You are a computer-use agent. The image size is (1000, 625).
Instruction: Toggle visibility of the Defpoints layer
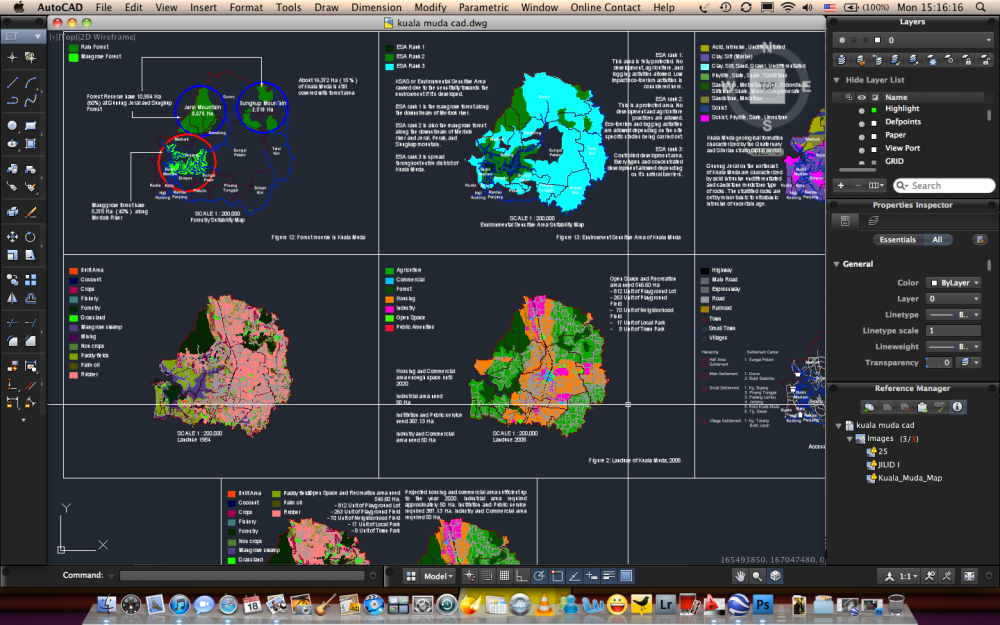[861, 122]
